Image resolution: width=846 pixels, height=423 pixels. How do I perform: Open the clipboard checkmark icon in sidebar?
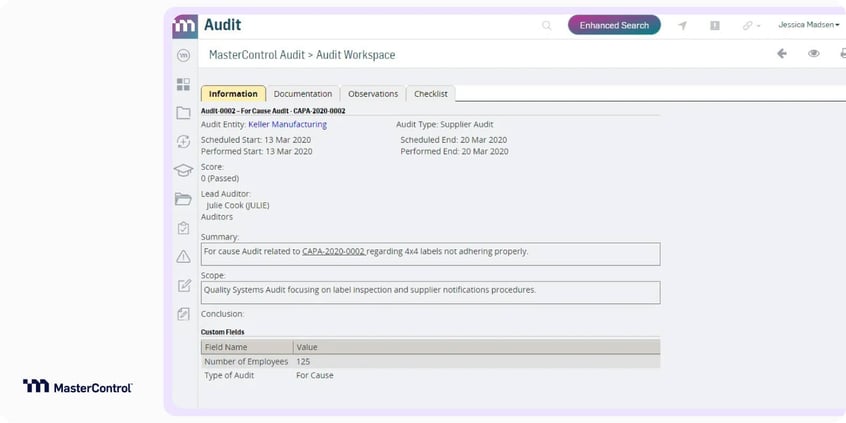pyautogui.click(x=183, y=228)
